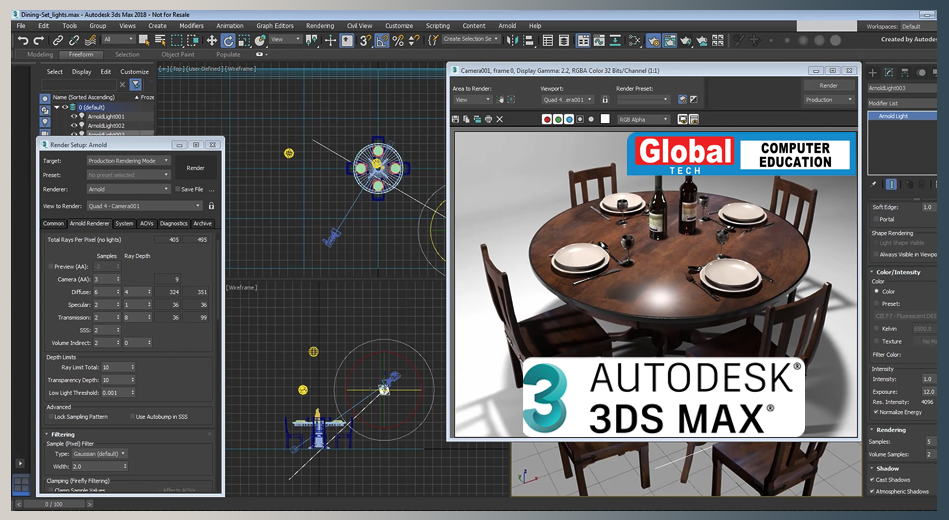Toggle the Angle Snap tool
The height and width of the screenshot is (520, 949).
pos(382,41)
